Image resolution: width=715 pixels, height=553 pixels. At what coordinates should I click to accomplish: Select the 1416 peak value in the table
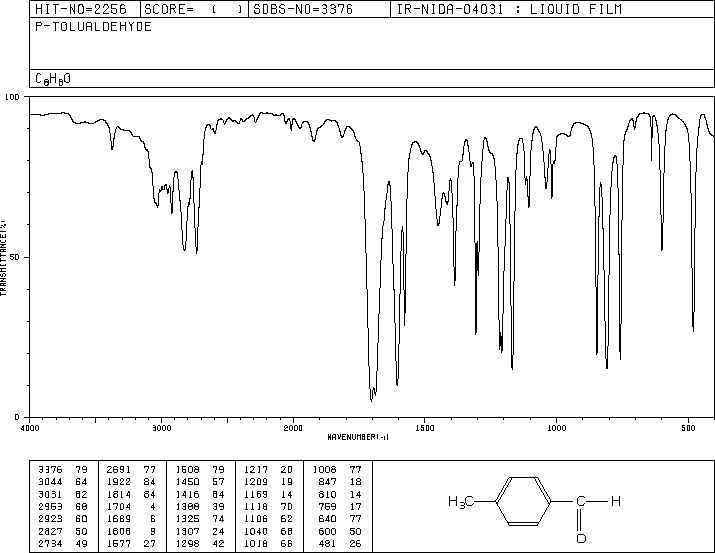coord(187,495)
